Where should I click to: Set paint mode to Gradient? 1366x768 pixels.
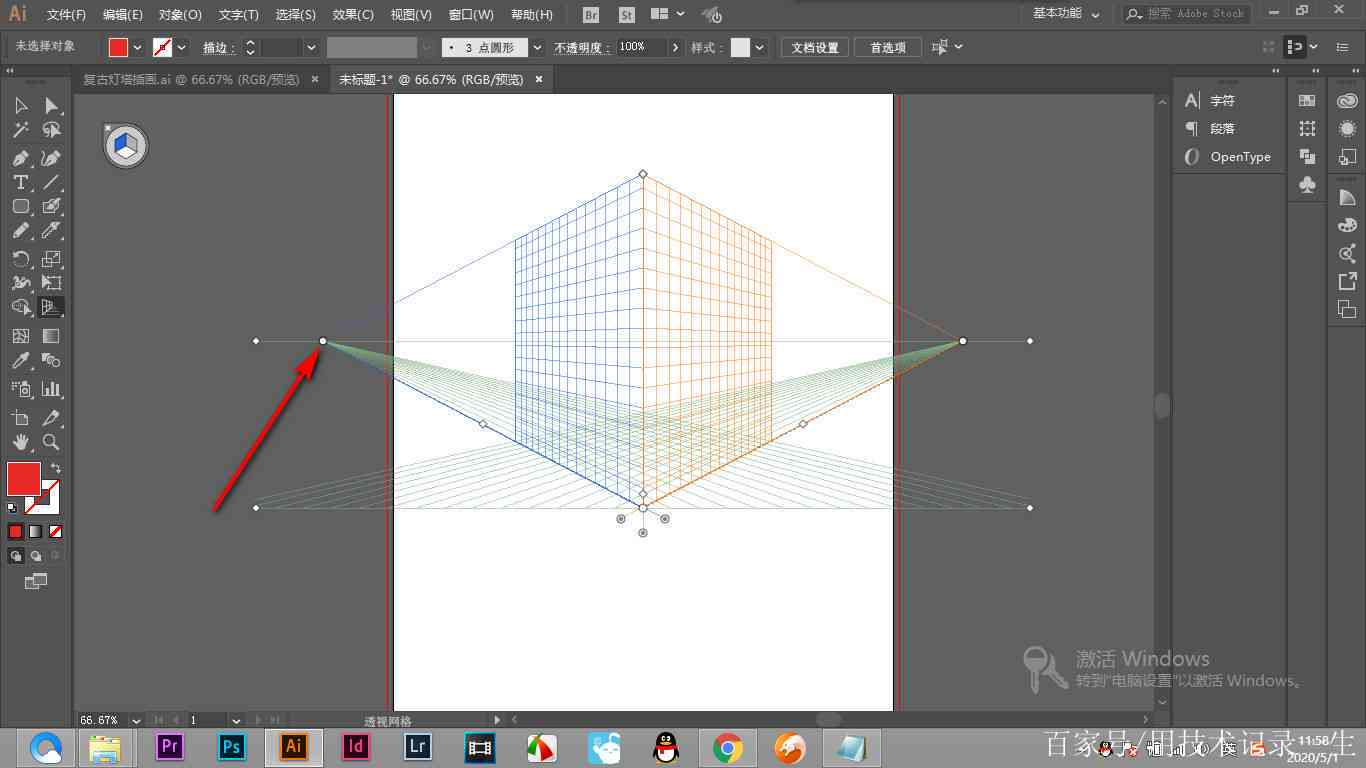tap(35, 532)
